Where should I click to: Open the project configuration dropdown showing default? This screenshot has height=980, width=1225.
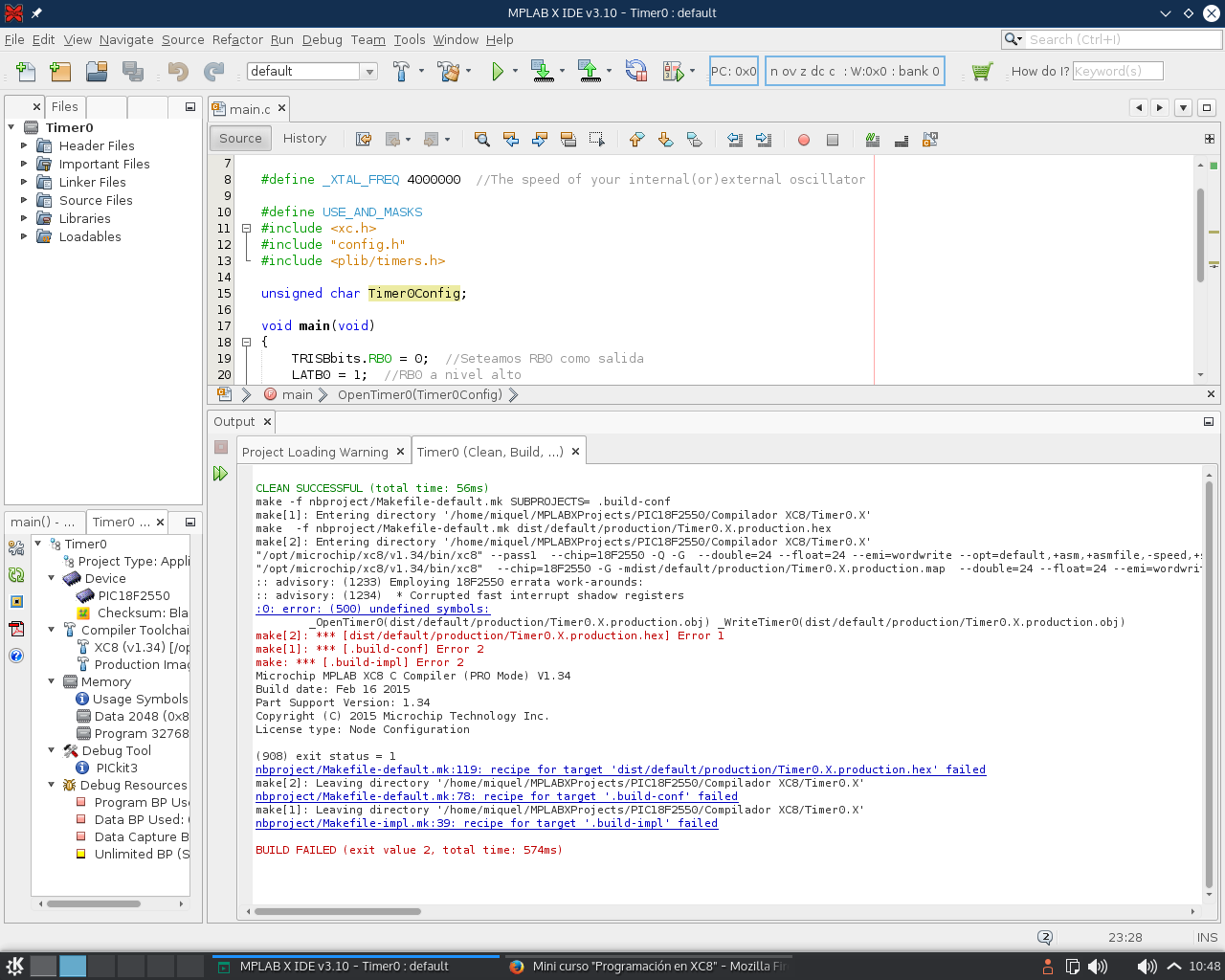click(x=312, y=72)
